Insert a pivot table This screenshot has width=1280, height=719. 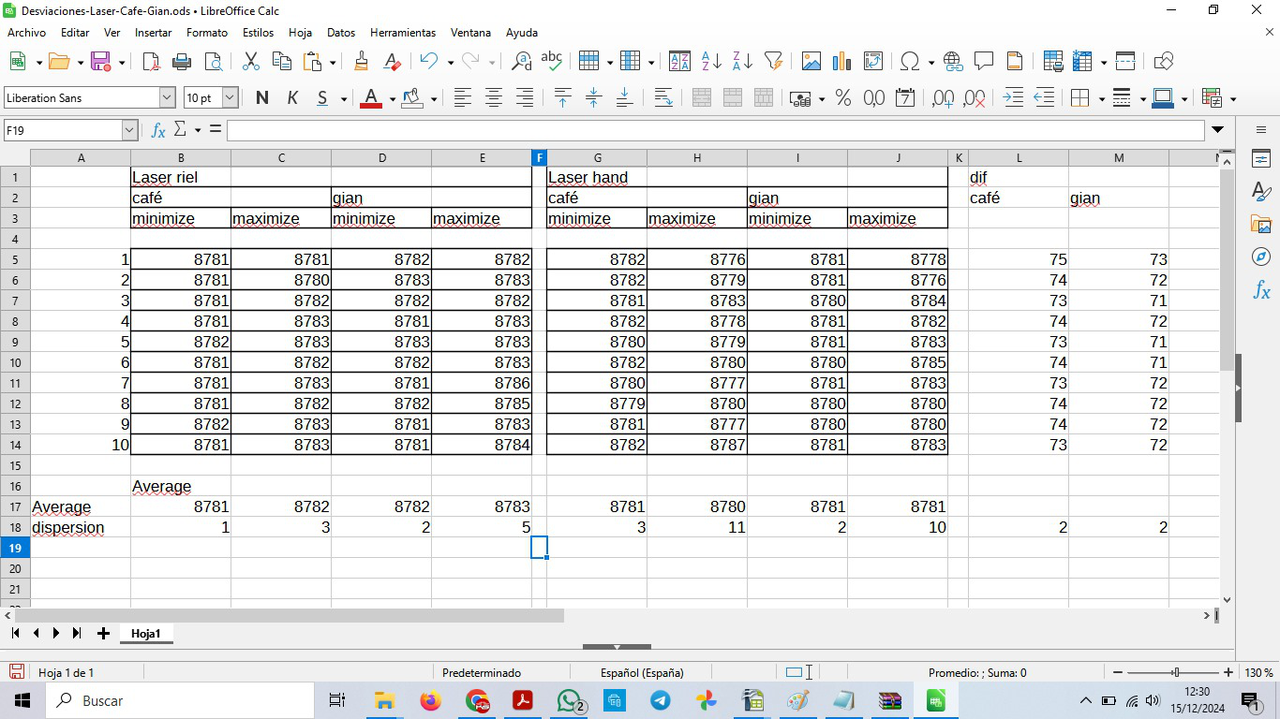(x=873, y=62)
